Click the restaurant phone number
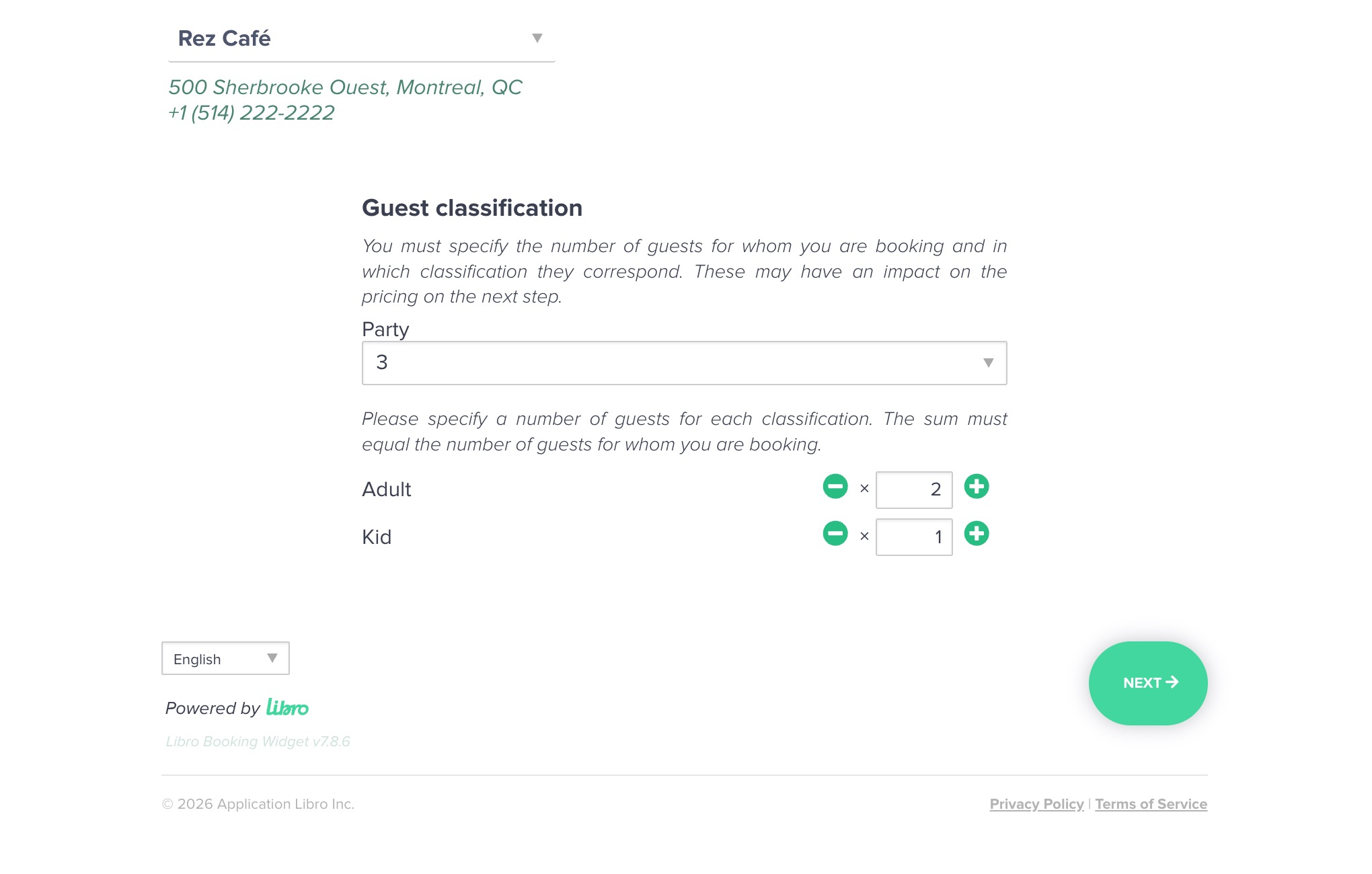 pos(252,113)
